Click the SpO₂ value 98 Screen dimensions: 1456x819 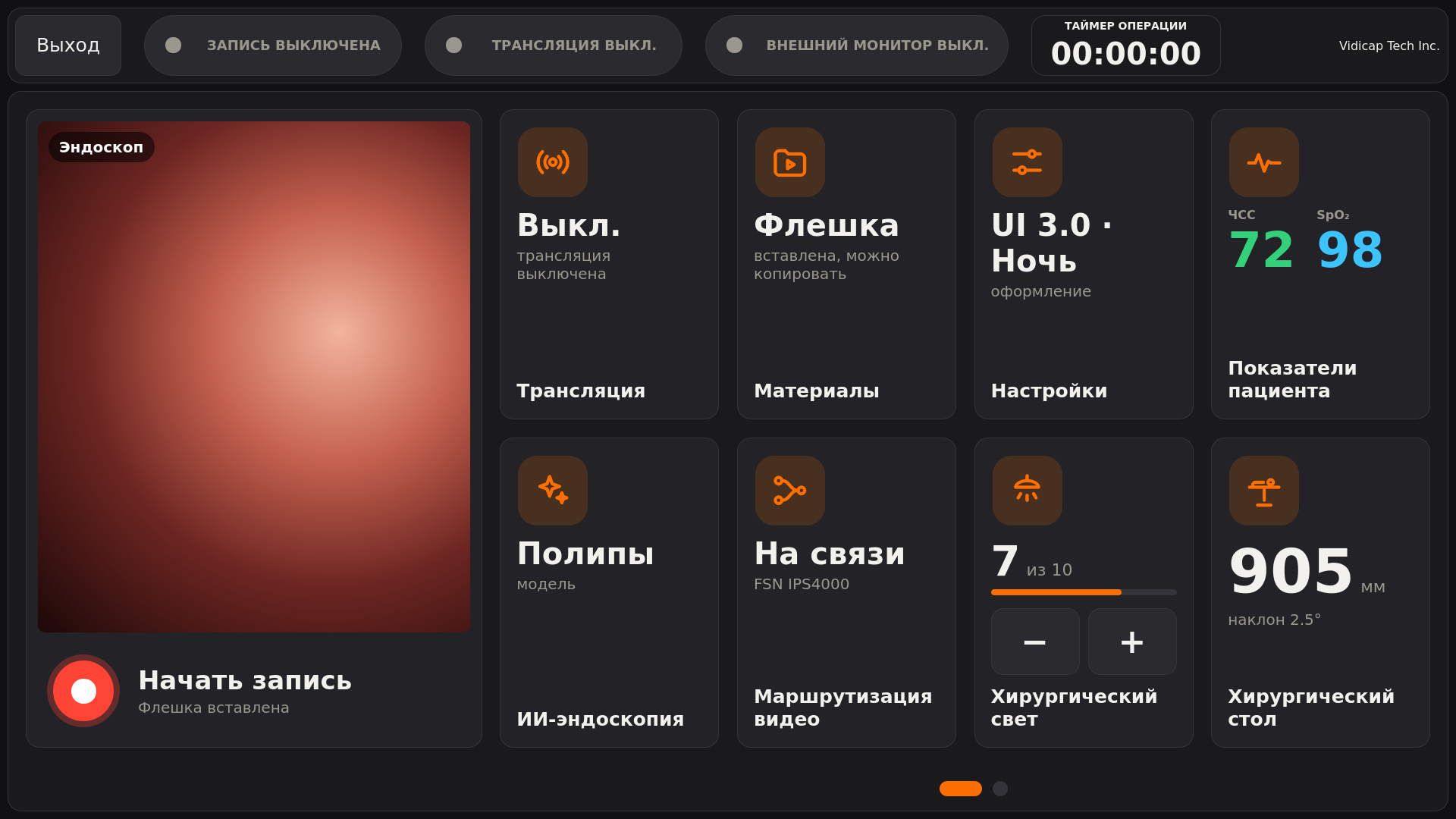coord(1351,250)
